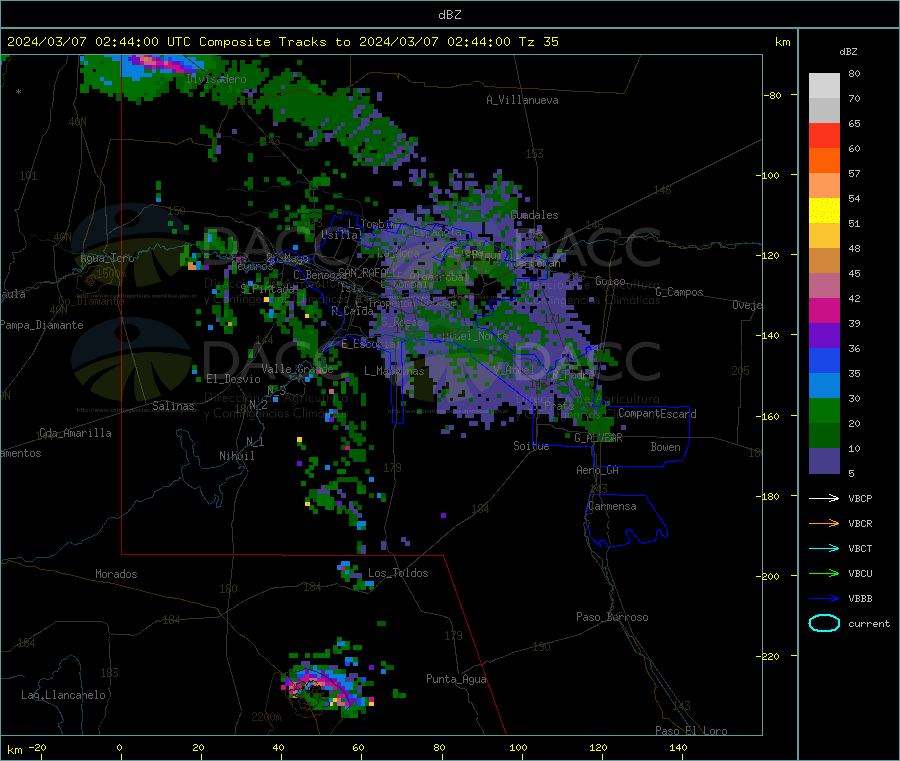The height and width of the screenshot is (761, 900).
Task: Click the 'VBCU' legend label
Action: point(860,573)
